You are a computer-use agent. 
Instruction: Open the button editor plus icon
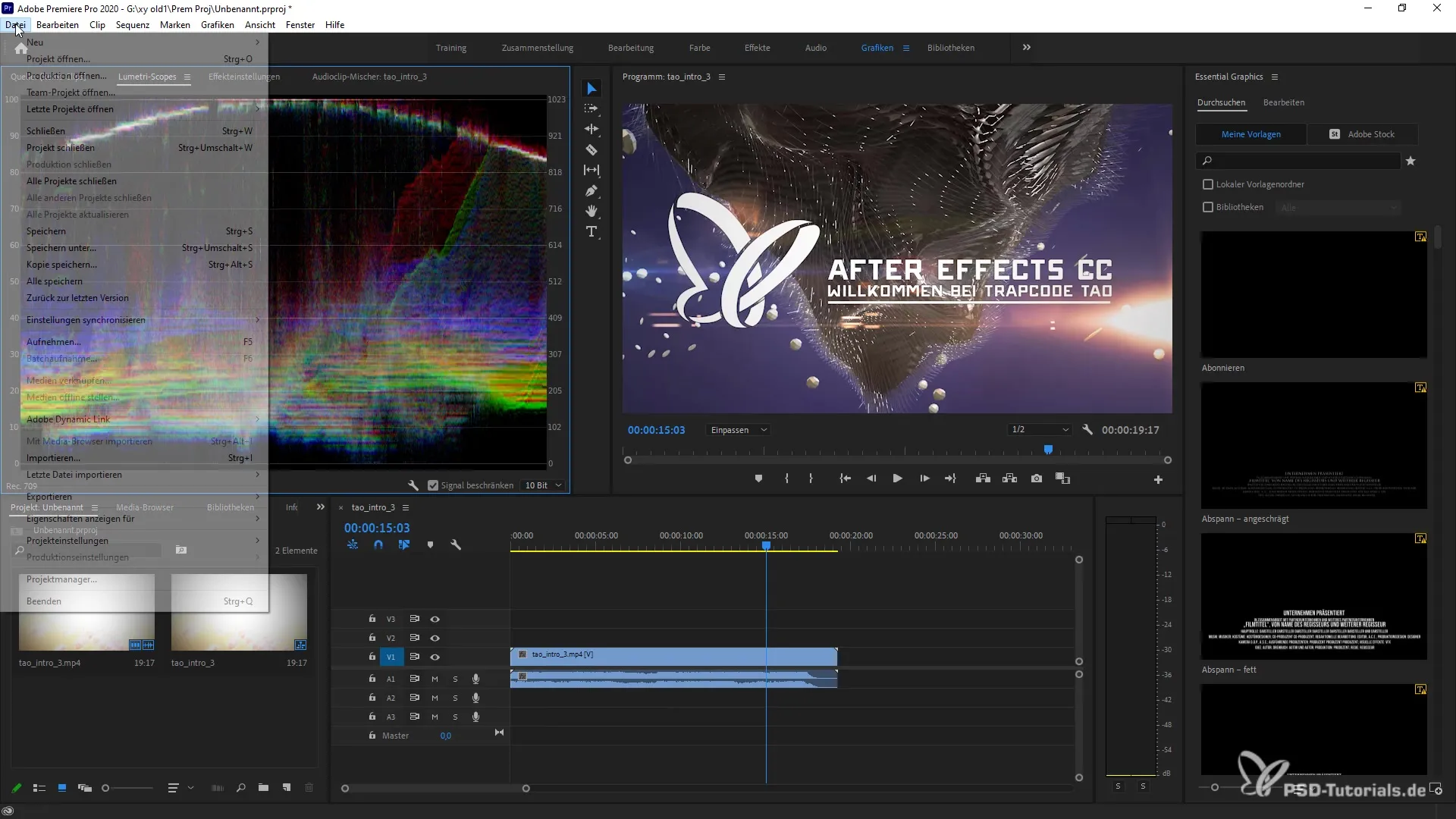coord(1158,479)
